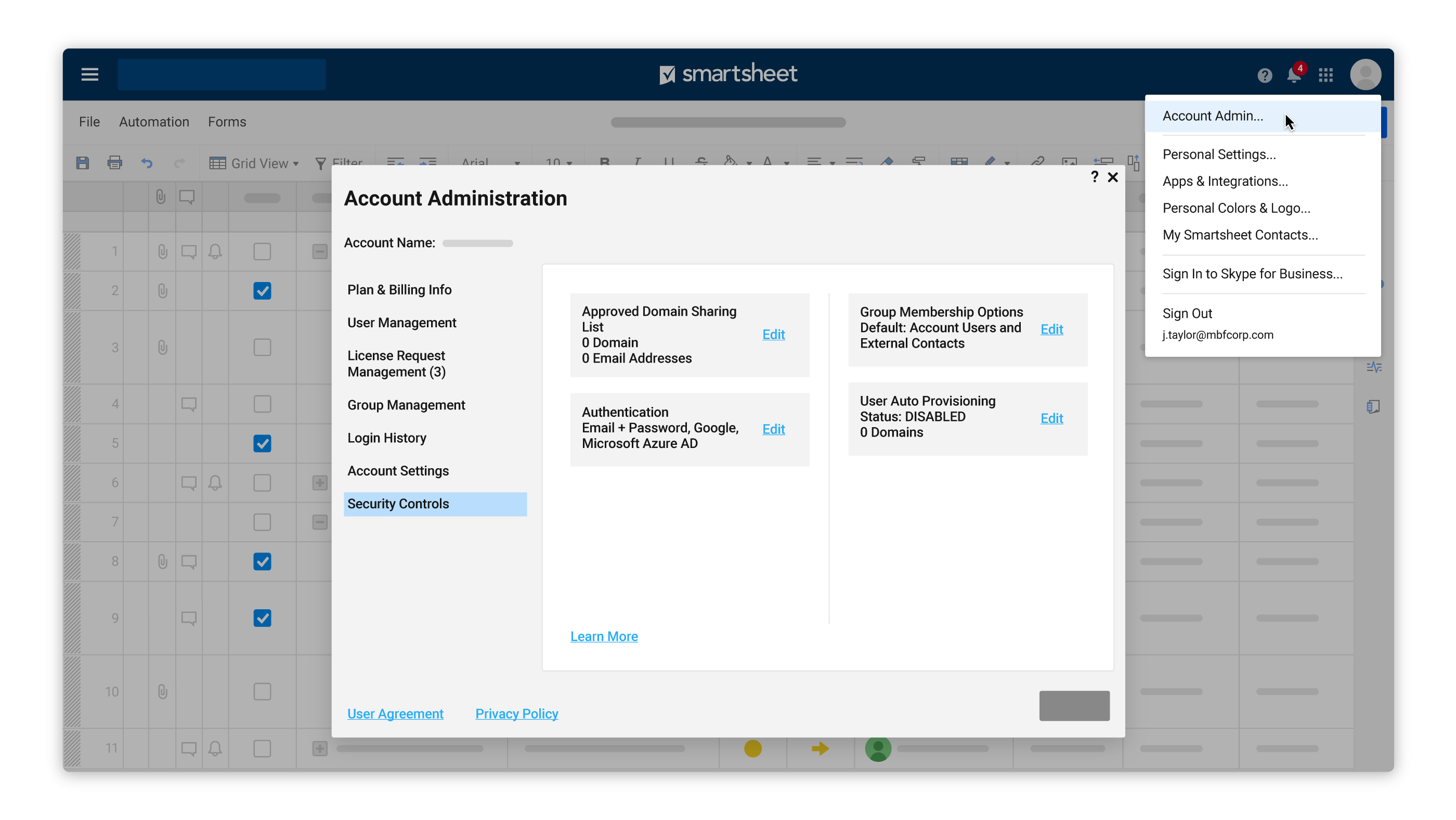Viewport: 1456px width, 820px height.
Task: Open the Filter tool
Action: click(339, 163)
